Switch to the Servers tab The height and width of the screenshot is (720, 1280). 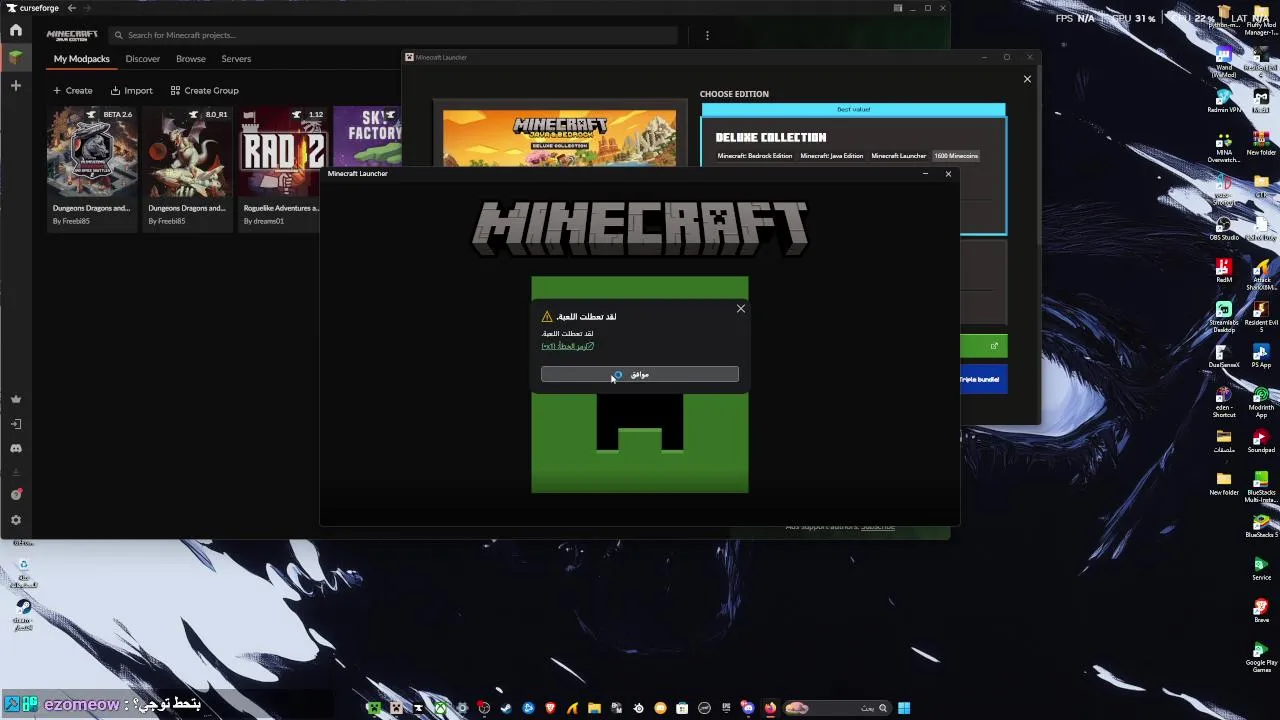pos(236,59)
